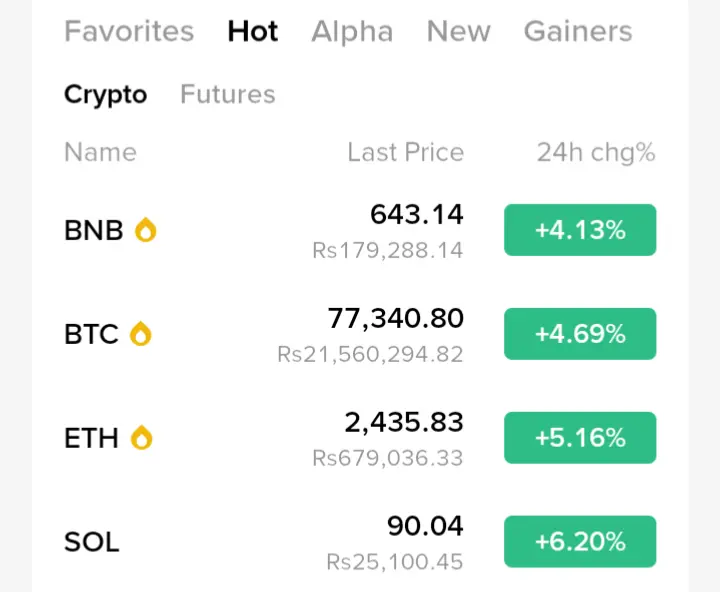Sort by 24h chg% column header
The image size is (720, 592).
click(x=596, y=152)
